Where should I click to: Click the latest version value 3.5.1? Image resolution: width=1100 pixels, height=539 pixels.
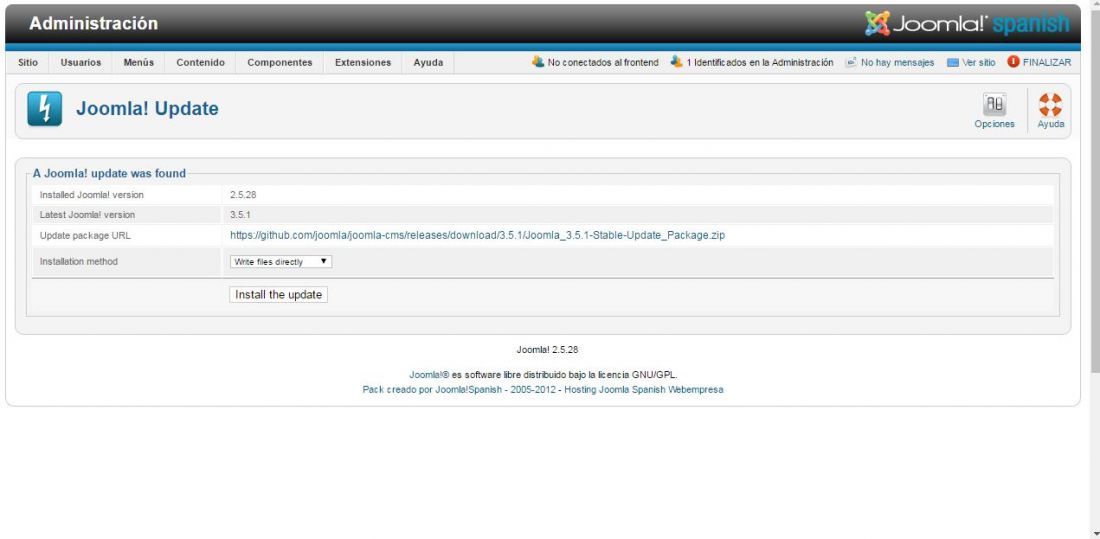(240, 215)
